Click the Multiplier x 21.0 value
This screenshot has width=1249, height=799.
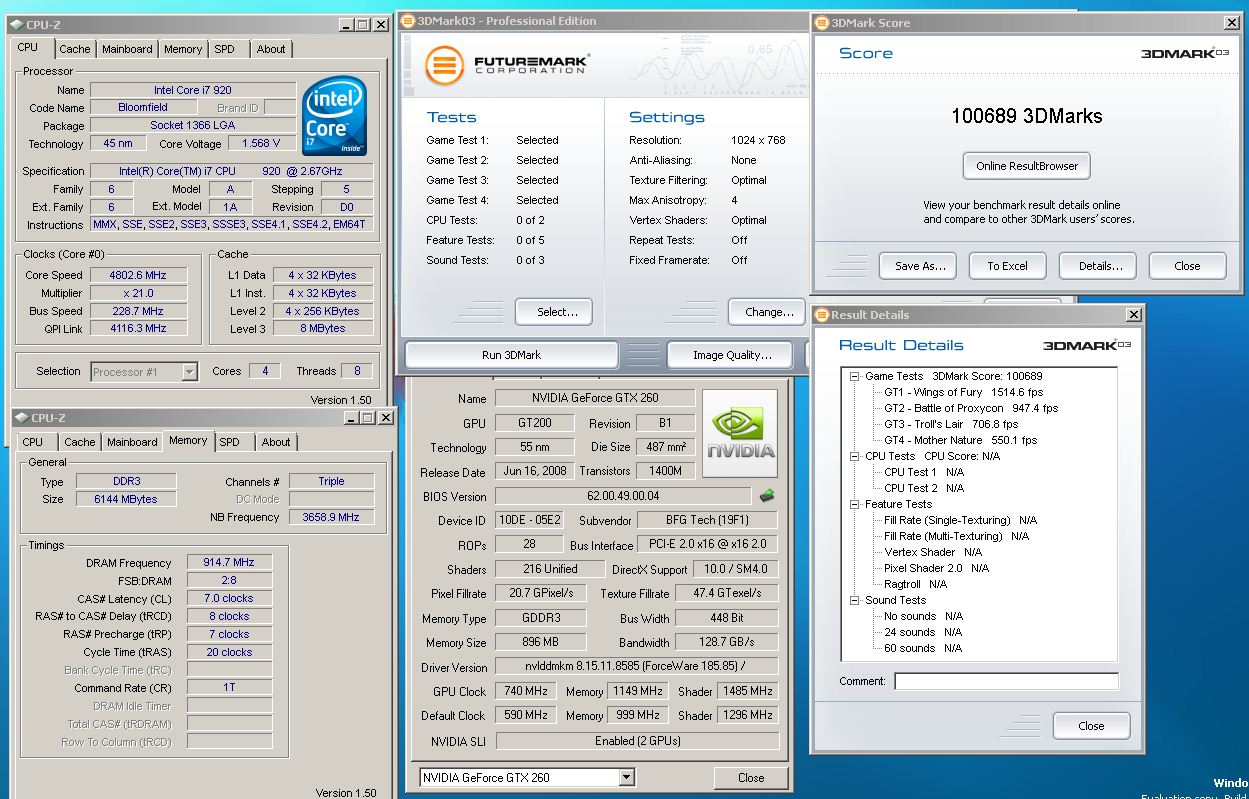coord(138,293)
